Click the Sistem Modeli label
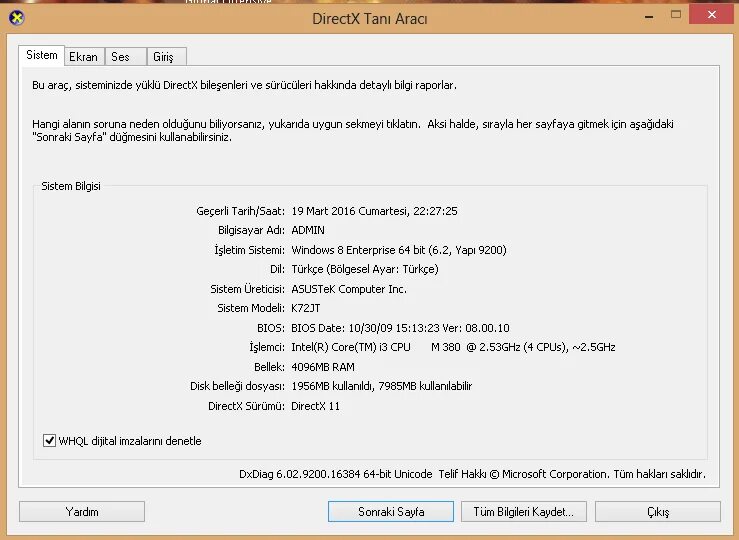Screen dimensions: 739x540 click(251, 308)
